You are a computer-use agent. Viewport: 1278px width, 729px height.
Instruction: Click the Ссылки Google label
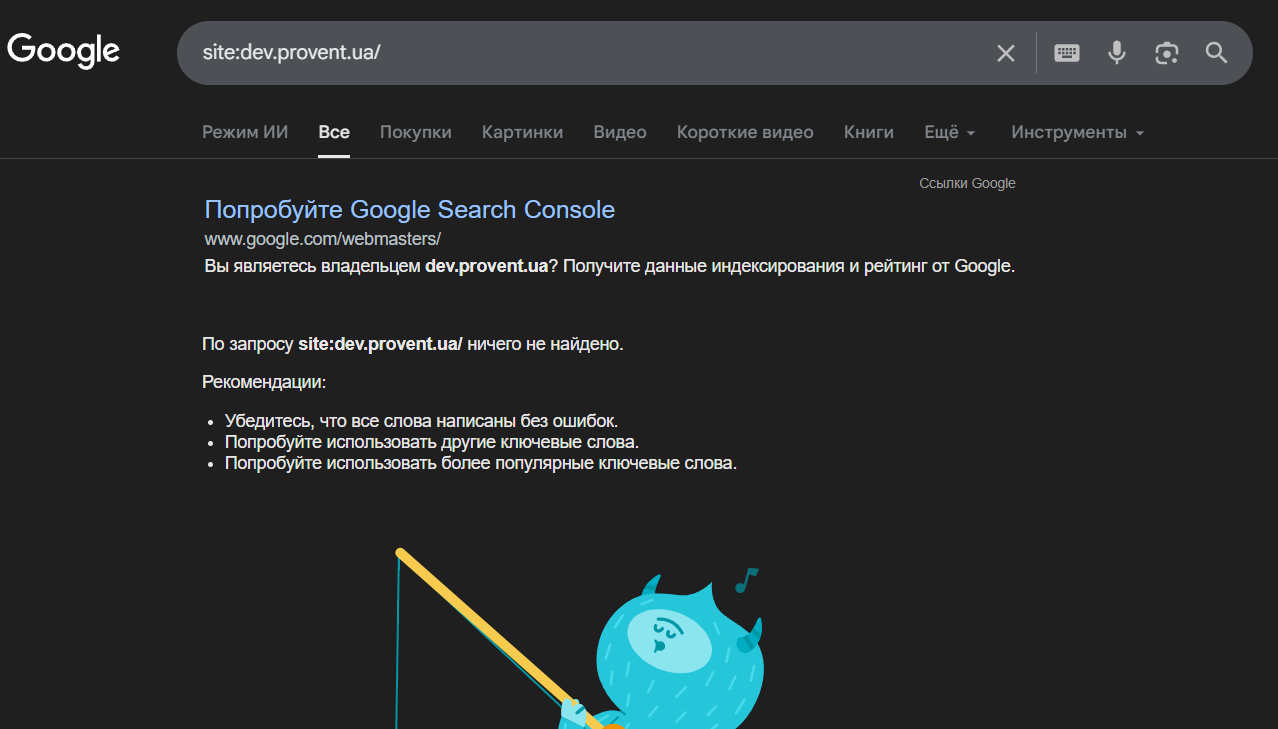tap(967, 183)
